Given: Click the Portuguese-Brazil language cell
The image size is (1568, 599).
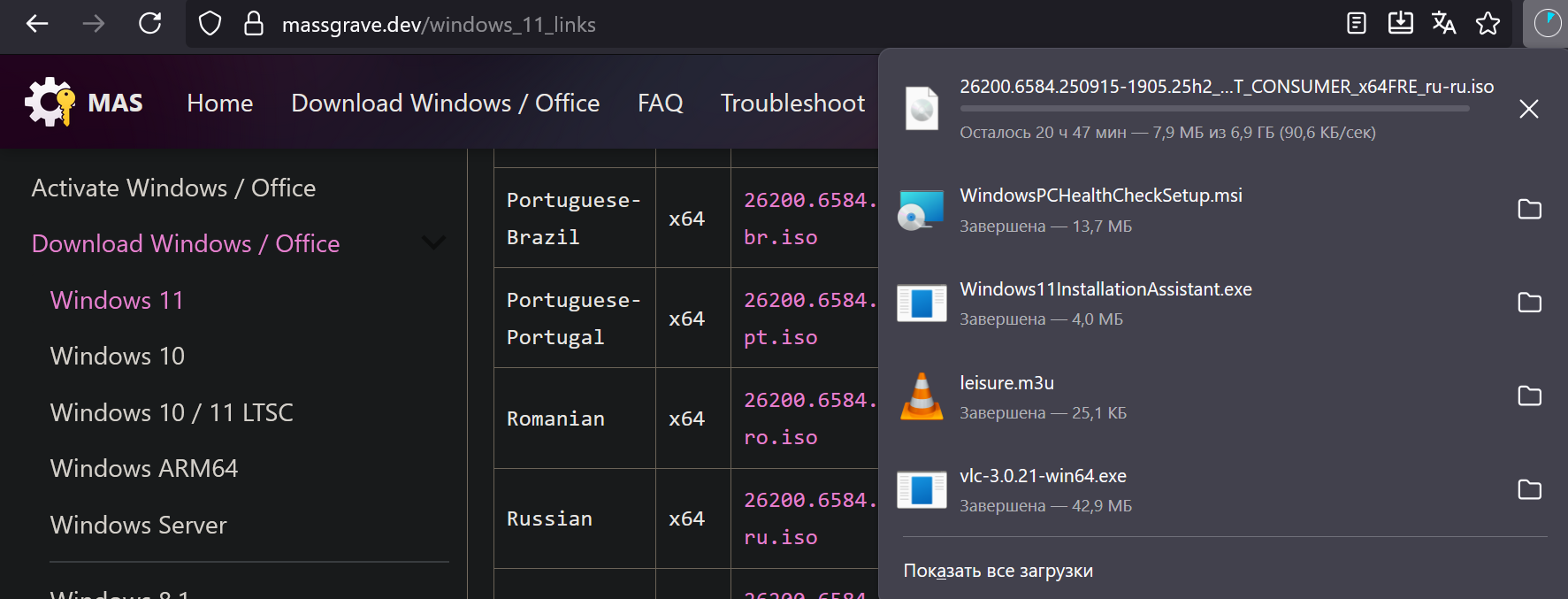Looking at the screenshot, I should [575, 219].
